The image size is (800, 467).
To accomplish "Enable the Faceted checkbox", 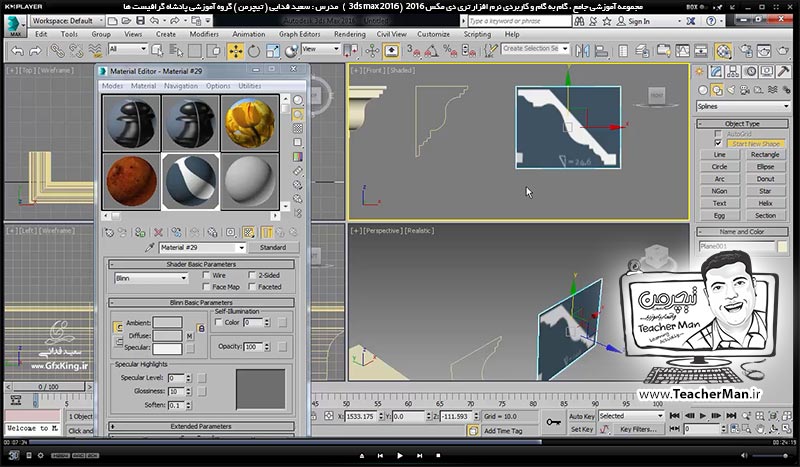I will pyautogui.click(x=252, y=287).
